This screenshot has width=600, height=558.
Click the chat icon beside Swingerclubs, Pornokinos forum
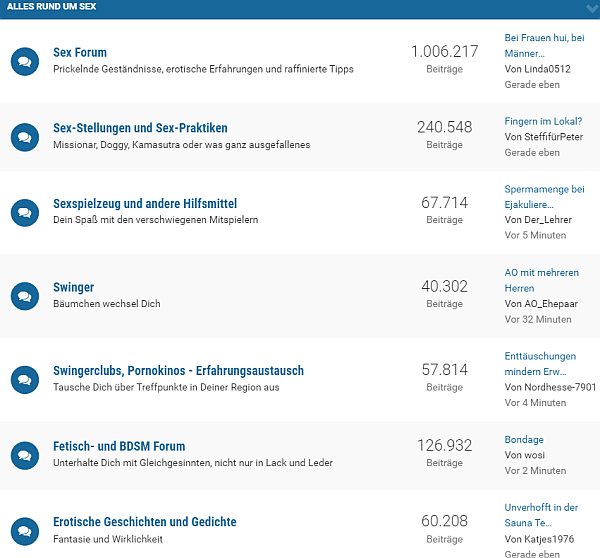[24, 379]
